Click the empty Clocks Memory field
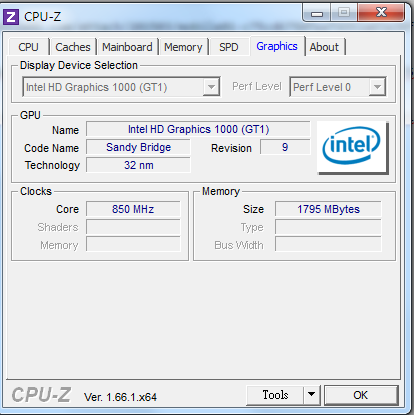 click(133, 244)
